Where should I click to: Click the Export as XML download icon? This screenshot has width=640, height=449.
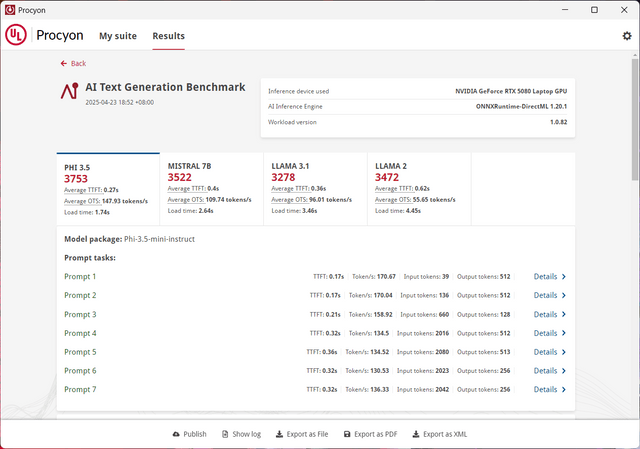[416, 434]
